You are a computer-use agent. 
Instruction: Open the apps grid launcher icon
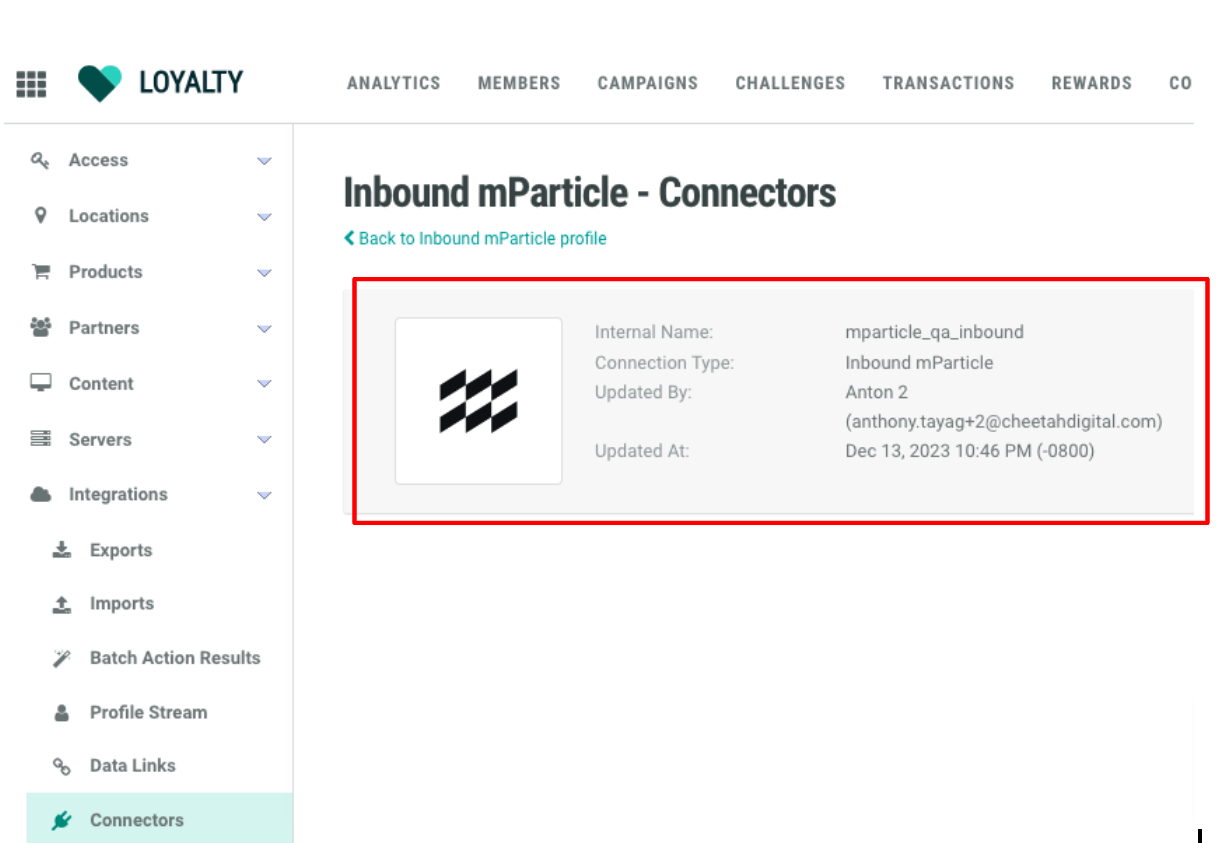(x=32, y=84)
